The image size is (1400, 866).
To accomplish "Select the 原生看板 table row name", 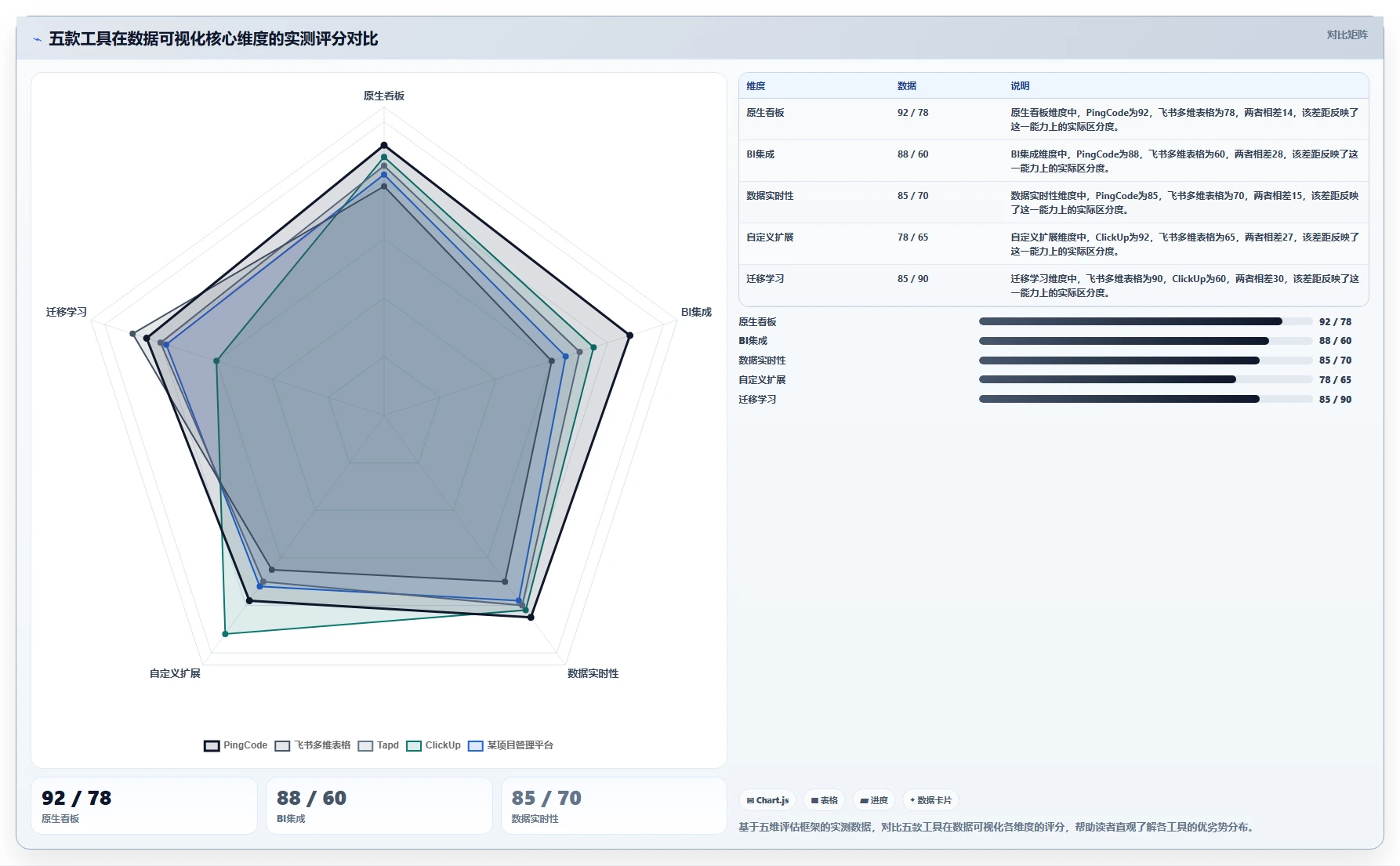I will (x=765, y=113).
